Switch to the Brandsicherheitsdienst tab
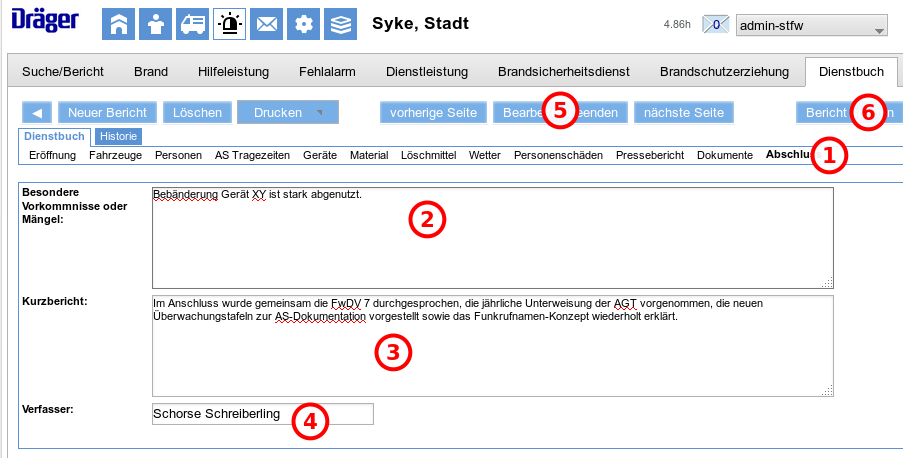Image resolution: width=903 pixels, height=458 pixels. (564, 72)
